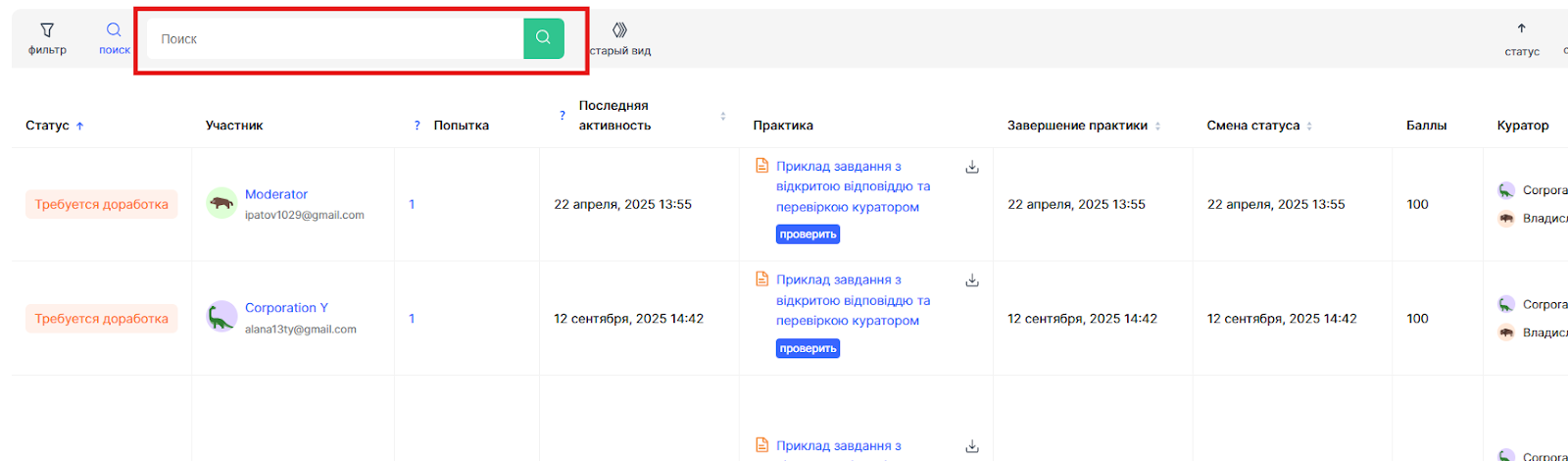Image resolution: width=1568 pixels, height=461 pixels.
Task: Open attempt number 1 for Moderator
Action: [412, 204]
